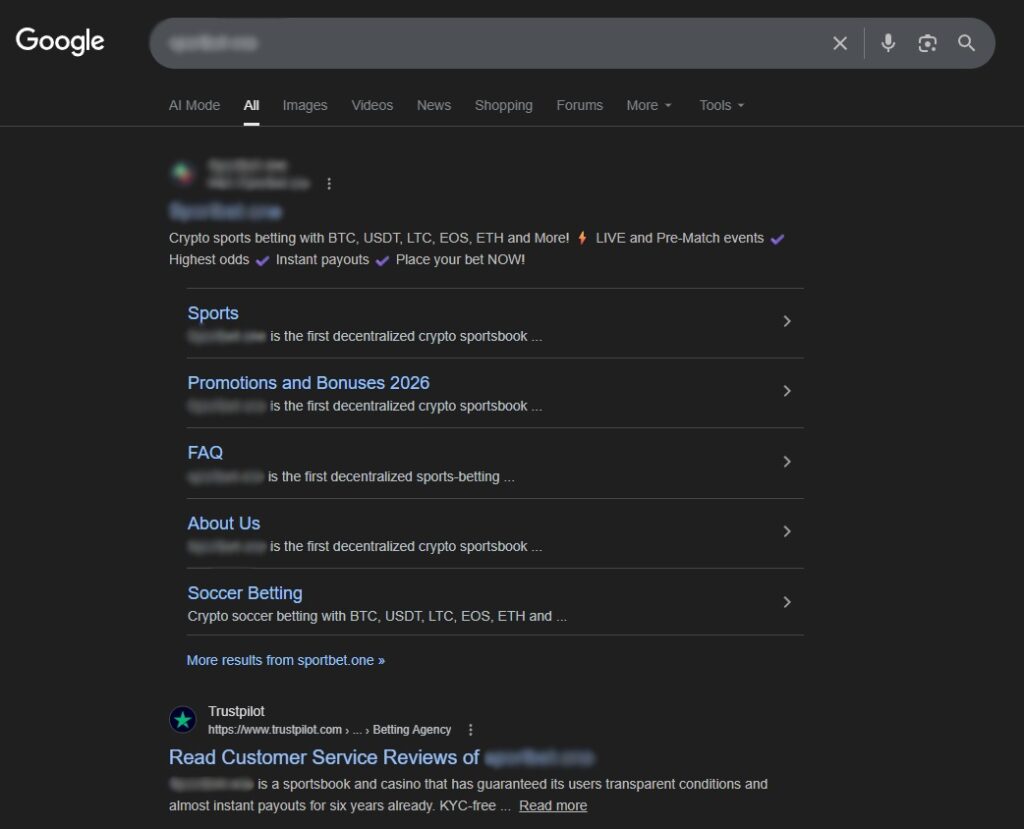Click Read more on Trustpilot snippet

(x=553, y=806)
